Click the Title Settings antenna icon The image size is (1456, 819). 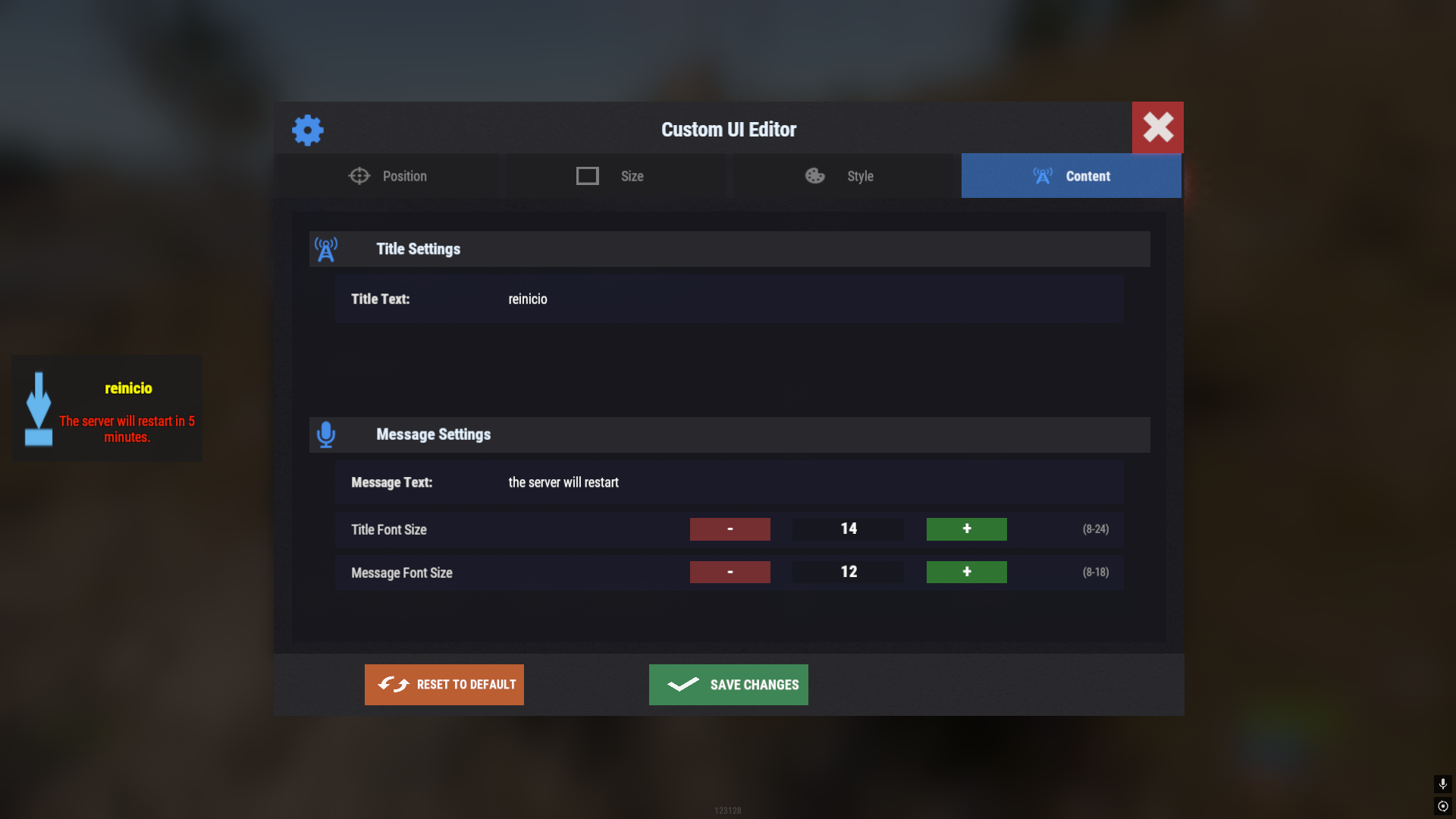[326, 249]
